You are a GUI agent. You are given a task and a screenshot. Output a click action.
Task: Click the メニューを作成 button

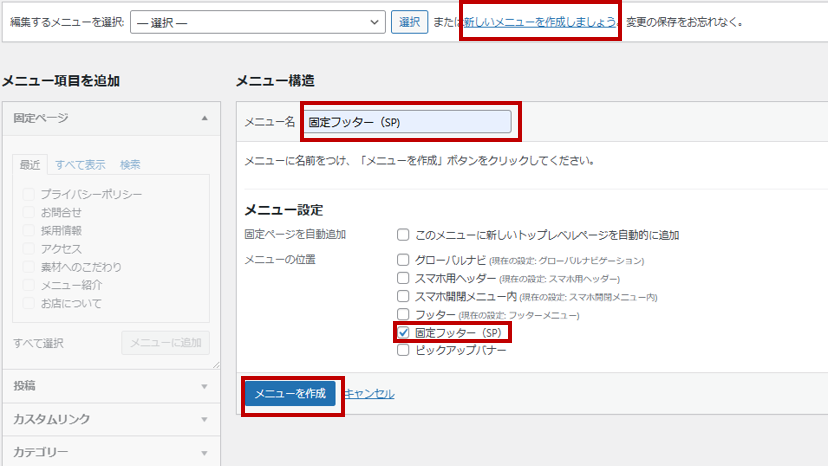pos(290,394)
